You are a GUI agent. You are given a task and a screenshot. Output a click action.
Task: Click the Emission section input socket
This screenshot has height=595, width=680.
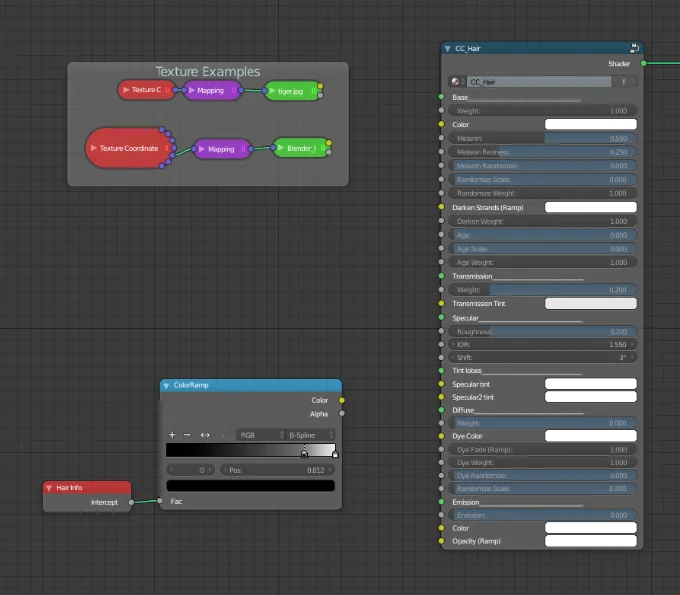[441, 502]
